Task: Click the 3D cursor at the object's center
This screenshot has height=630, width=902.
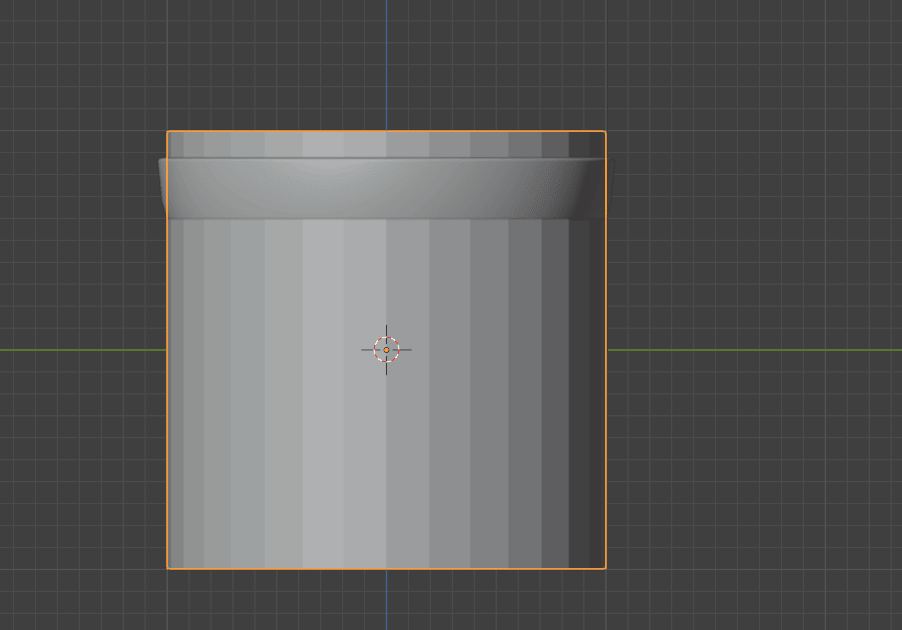Action: (x=386, y=349)
